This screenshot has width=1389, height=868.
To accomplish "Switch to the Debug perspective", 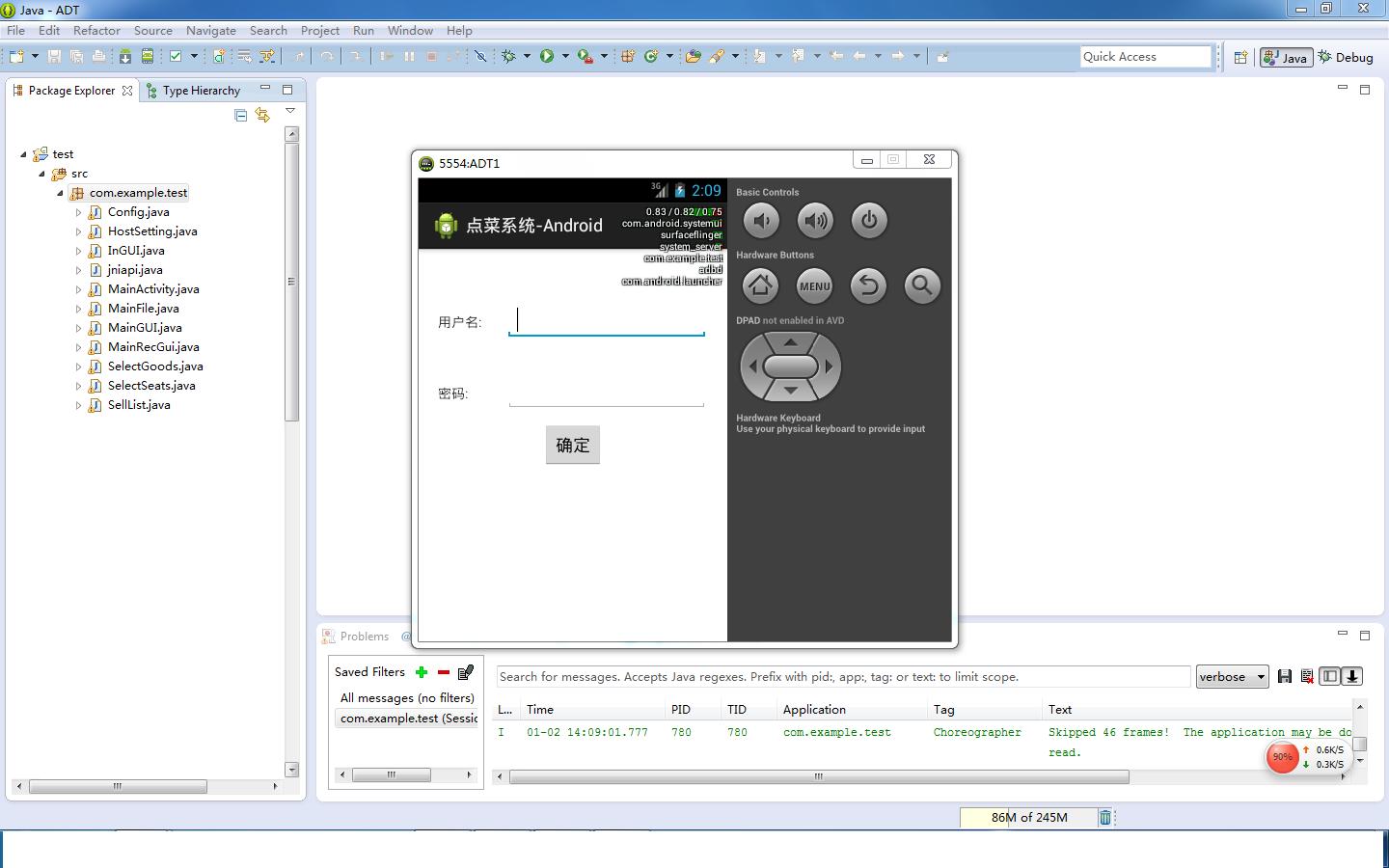I will pos(1346,57).
